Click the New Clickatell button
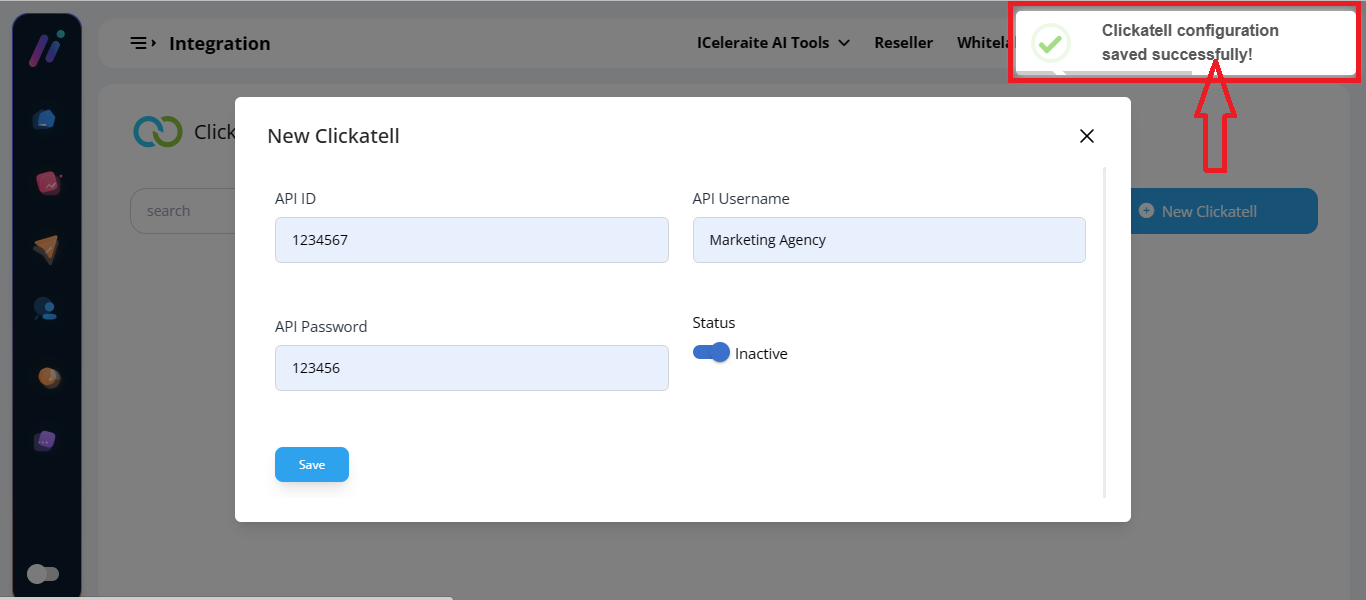The width and height of the screenshot is (1366, 600). (1222, 211)
